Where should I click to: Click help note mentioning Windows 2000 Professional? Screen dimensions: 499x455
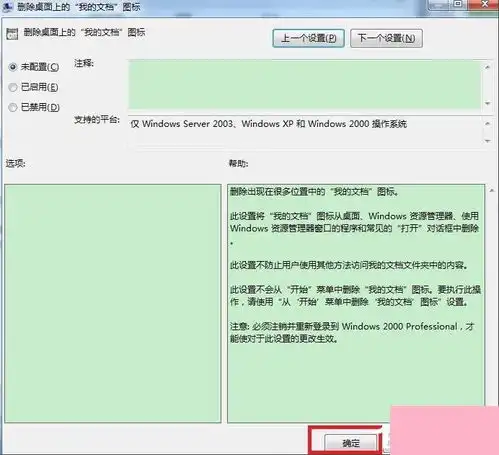[x=352, y=332]
